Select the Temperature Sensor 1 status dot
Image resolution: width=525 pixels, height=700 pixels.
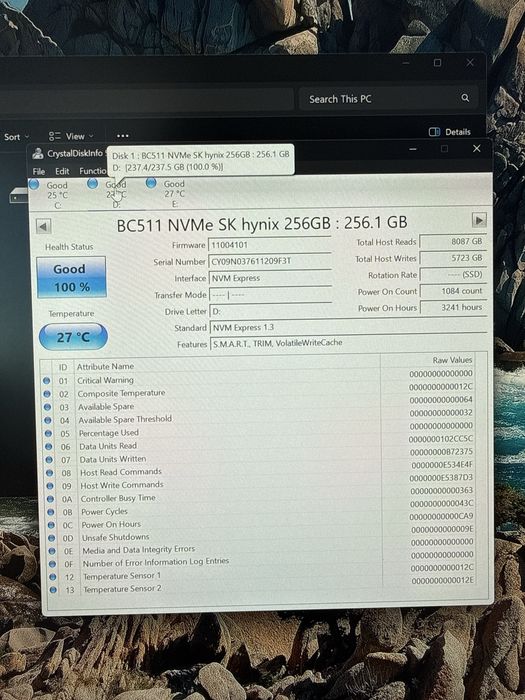(53, 577)
